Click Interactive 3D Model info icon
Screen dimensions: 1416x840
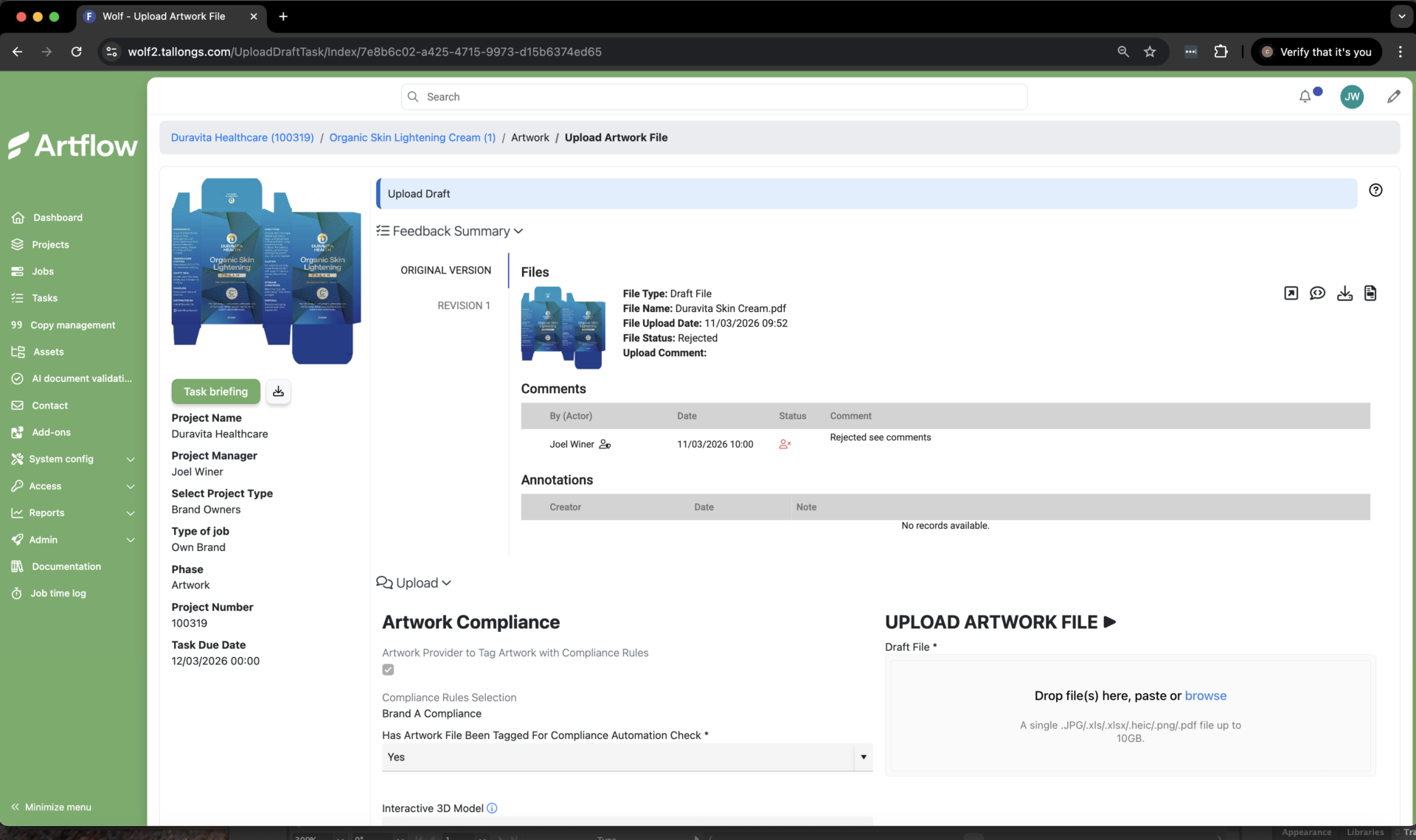(492, 808)
